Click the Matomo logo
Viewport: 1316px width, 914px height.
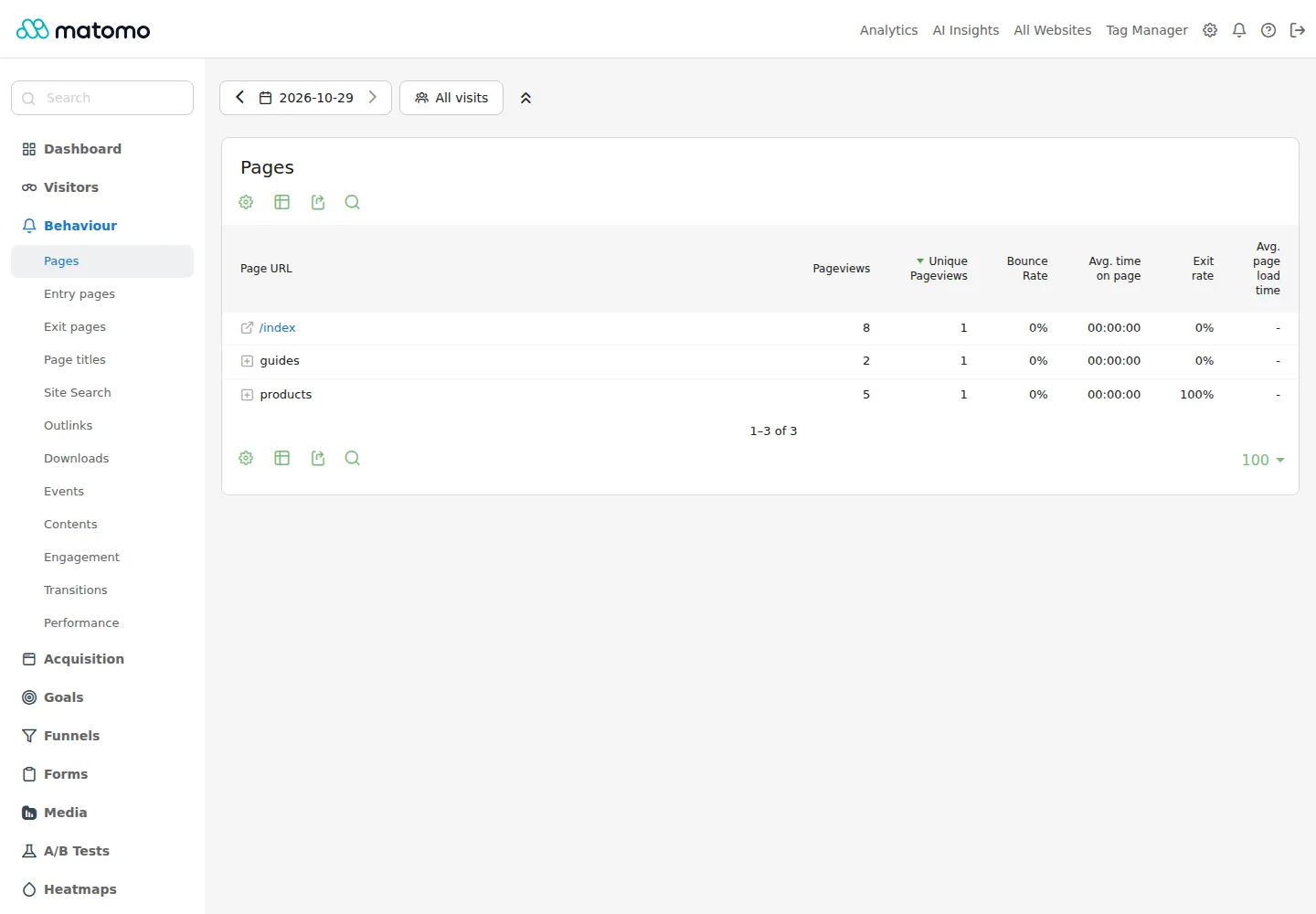[x=83, y=30]
